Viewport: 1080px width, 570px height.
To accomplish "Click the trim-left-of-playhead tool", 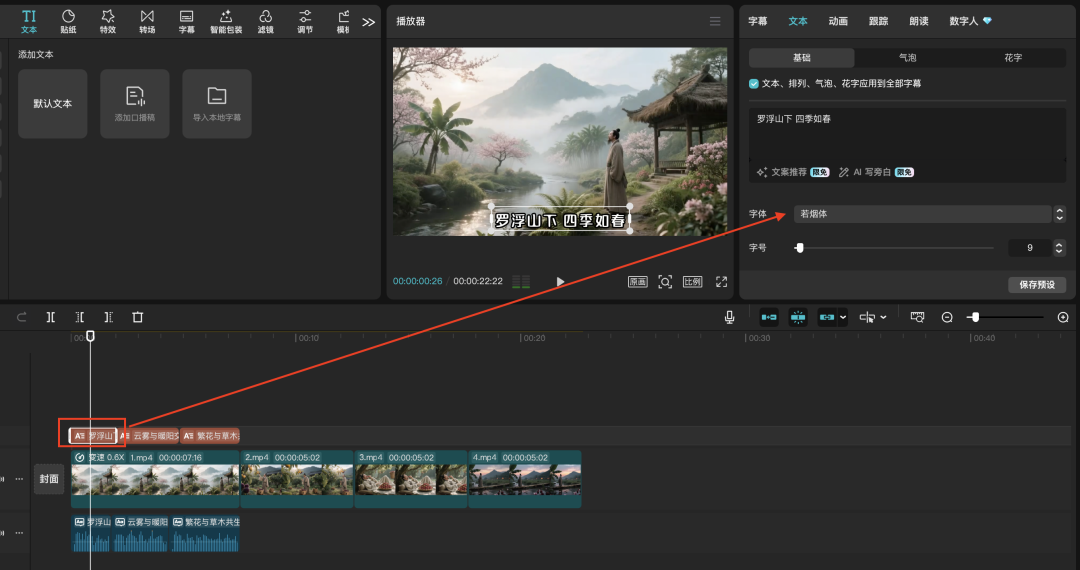I will (80, 317).
